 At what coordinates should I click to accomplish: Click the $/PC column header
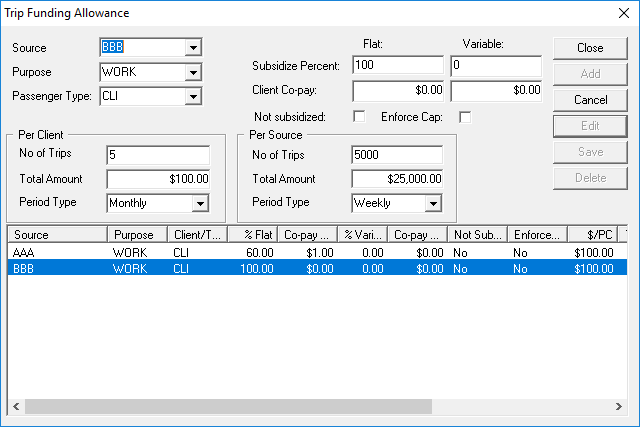point(592,235)
